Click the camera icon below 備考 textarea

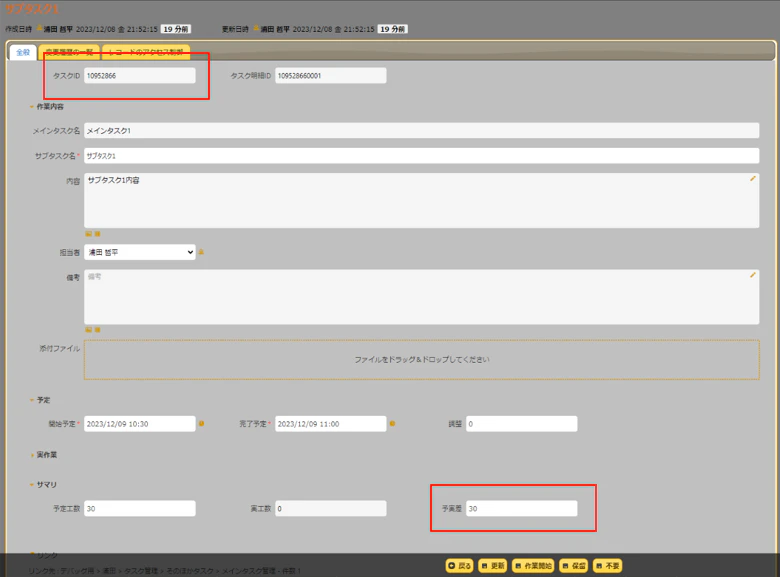[x=98, y=329]
